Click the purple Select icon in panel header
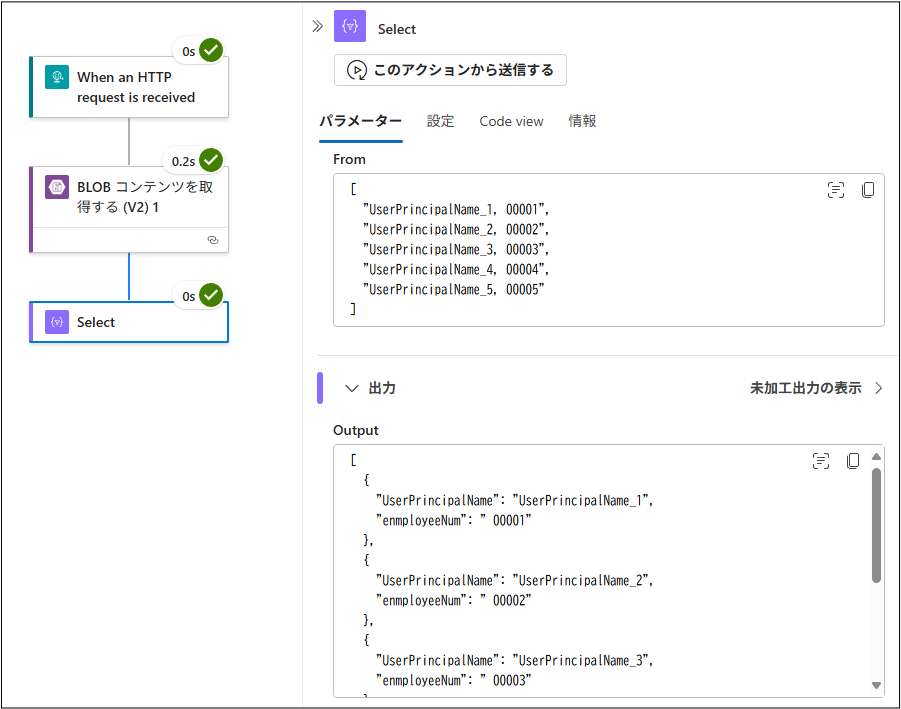The width and height of the screenshot is (901, 709). tap(350, 28)
